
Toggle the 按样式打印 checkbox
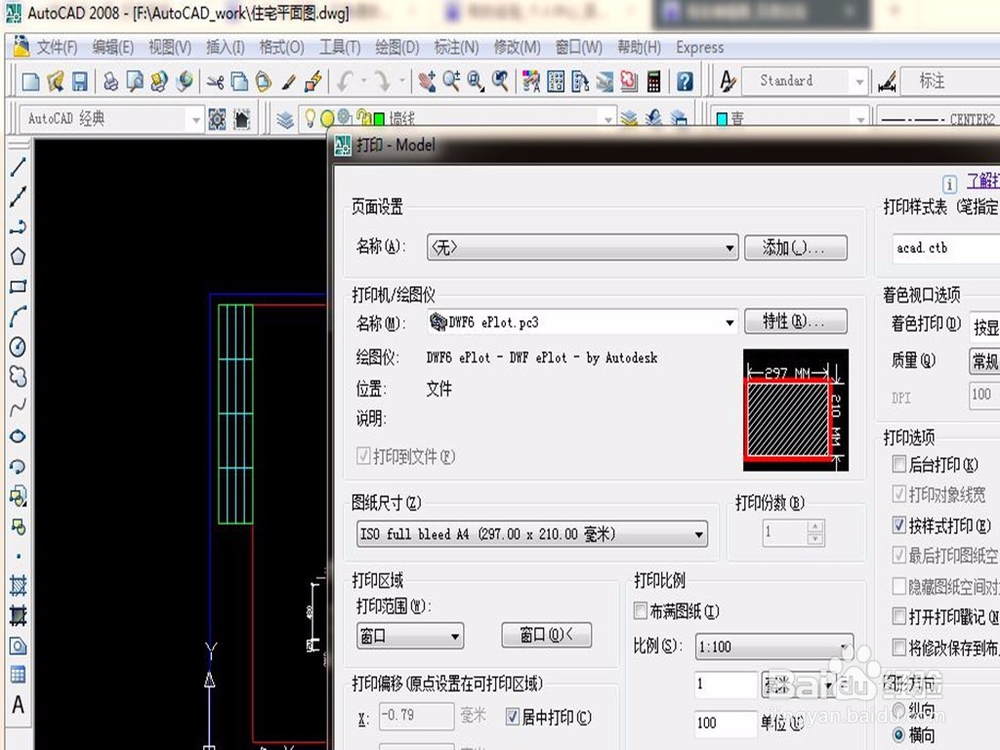point(899,525)
